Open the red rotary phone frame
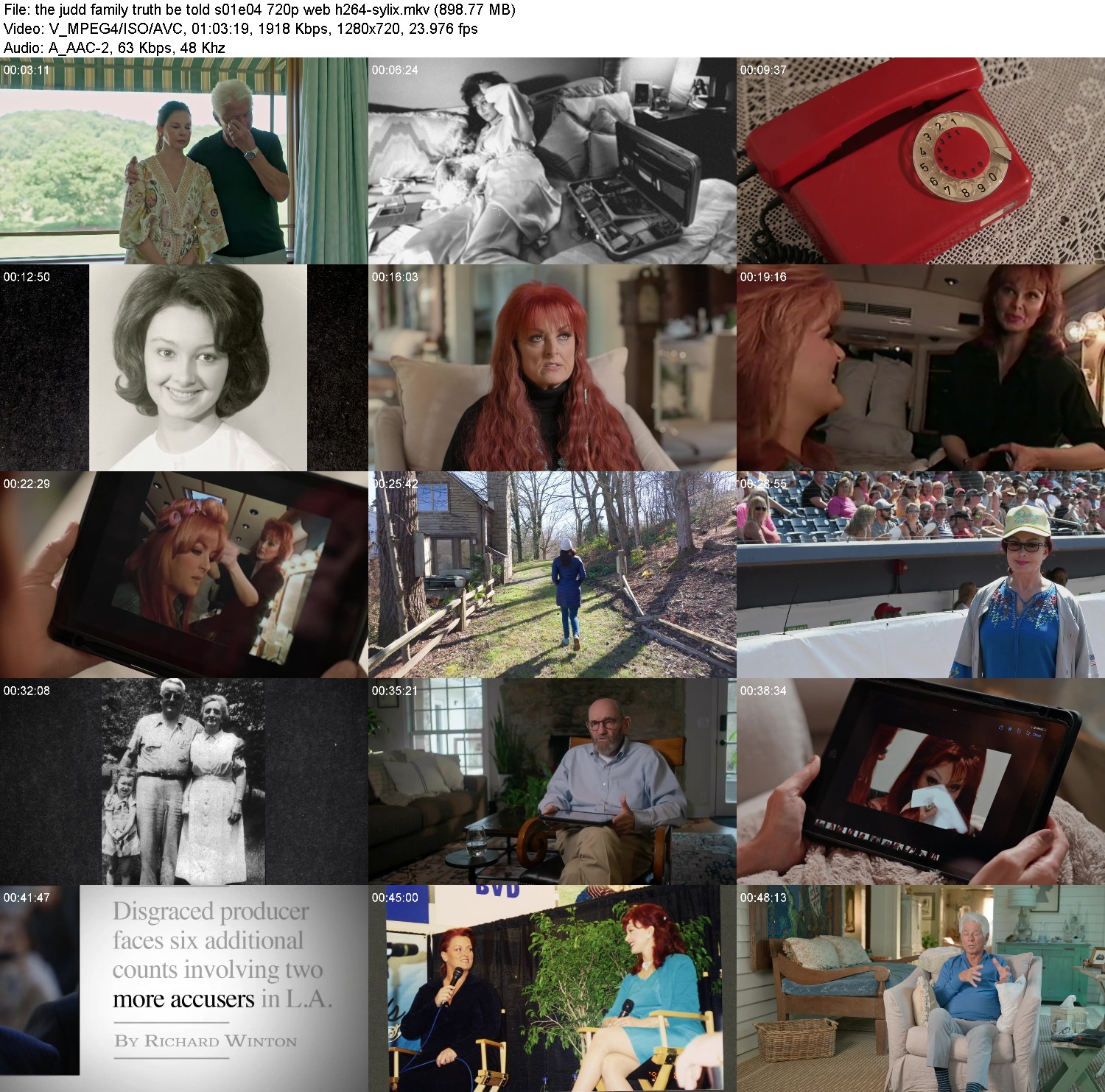Image resolution: width=1105 pixels, height=1092 pixels. click(x=921, y=161)
